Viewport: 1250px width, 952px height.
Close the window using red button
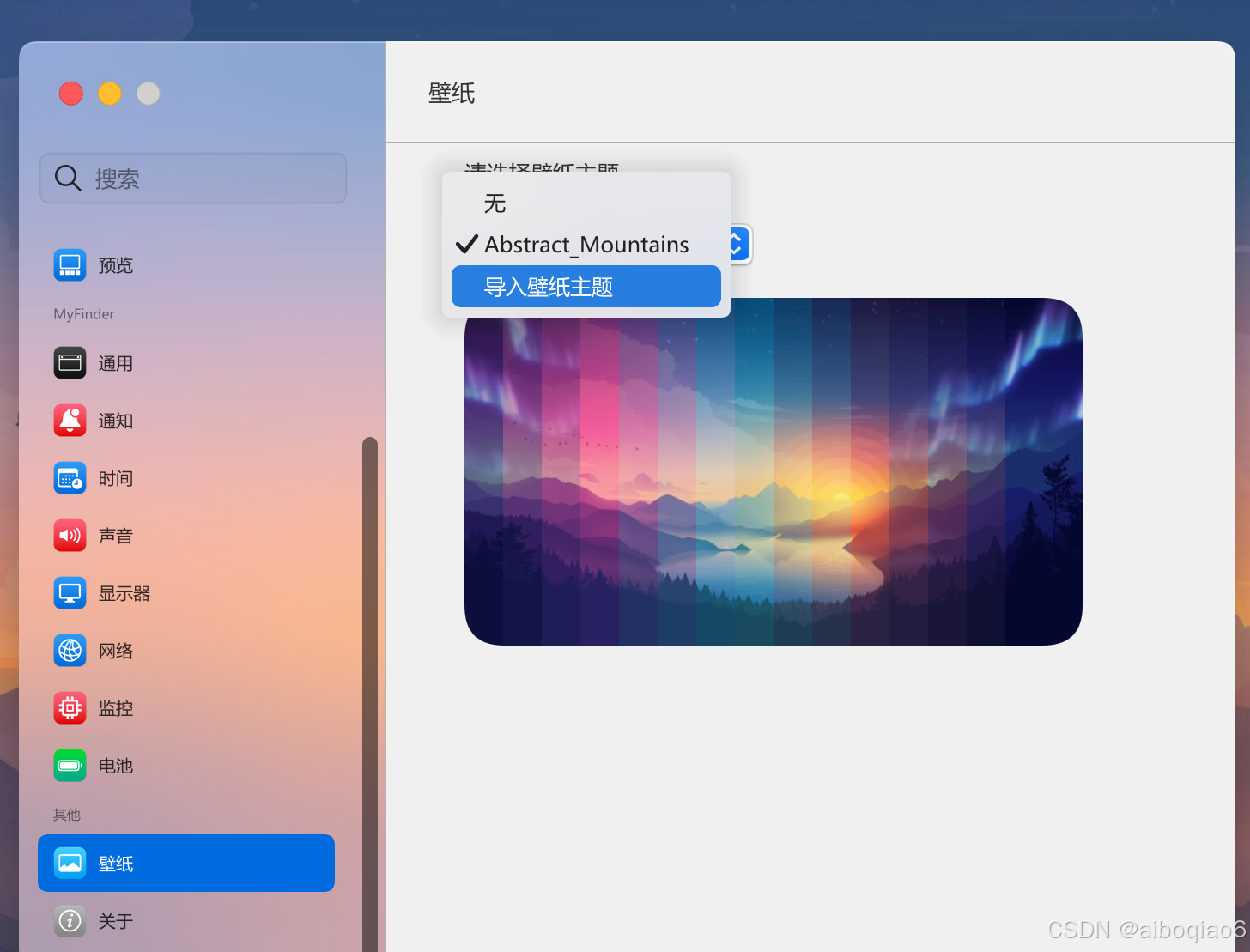[x=71, y=93]
